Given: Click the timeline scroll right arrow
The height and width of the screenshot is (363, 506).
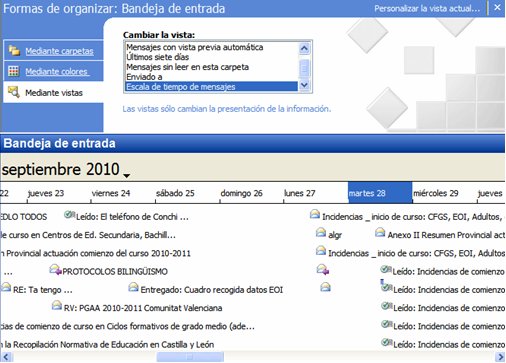Looking at the screenshot, I should [500, 357].
